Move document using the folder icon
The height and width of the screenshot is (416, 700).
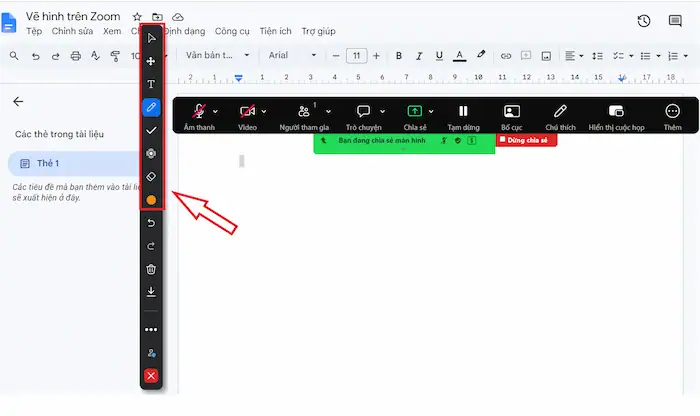(157, 17)
